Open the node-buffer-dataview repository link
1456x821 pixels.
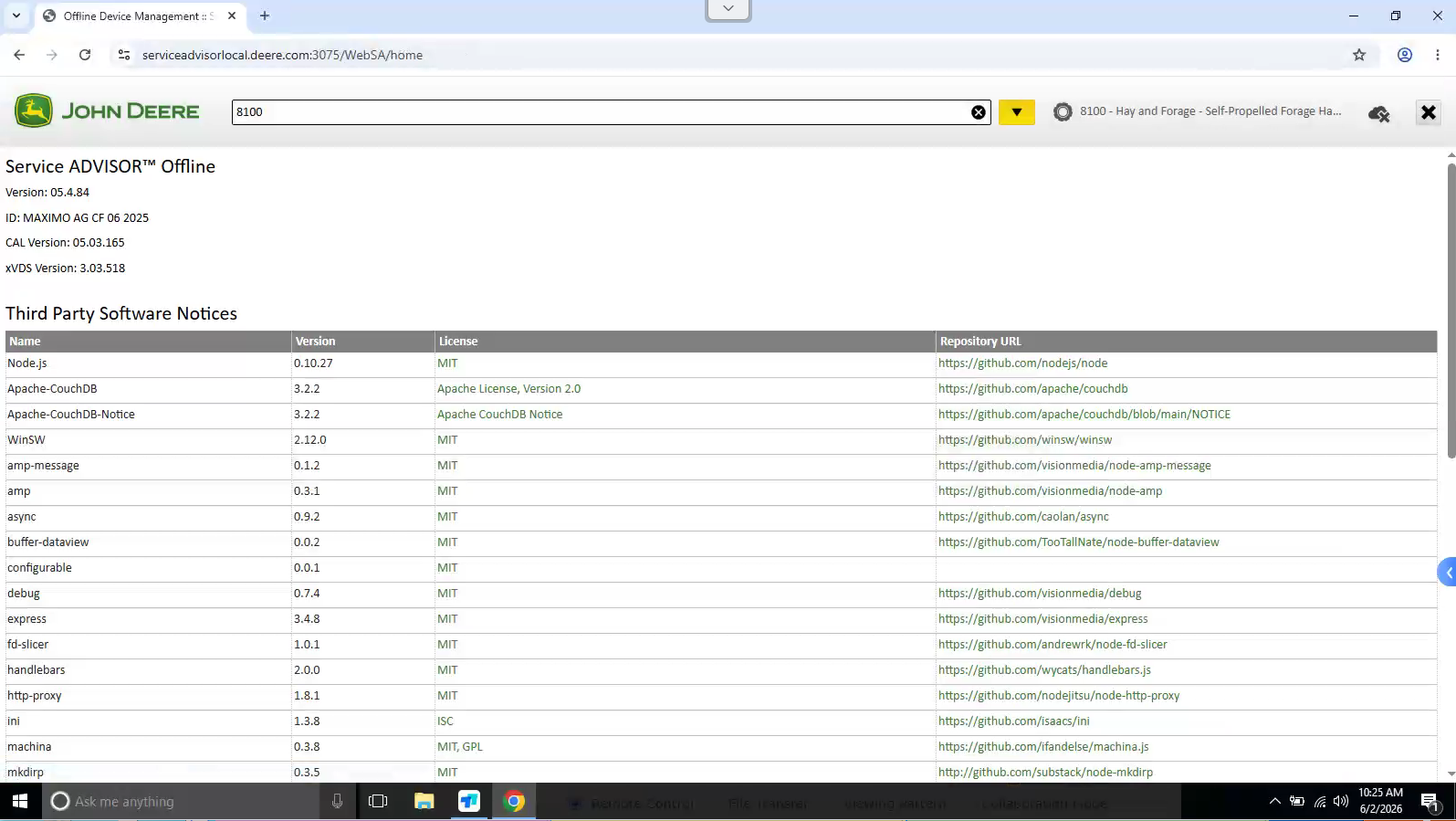(x=1078, y=542)
